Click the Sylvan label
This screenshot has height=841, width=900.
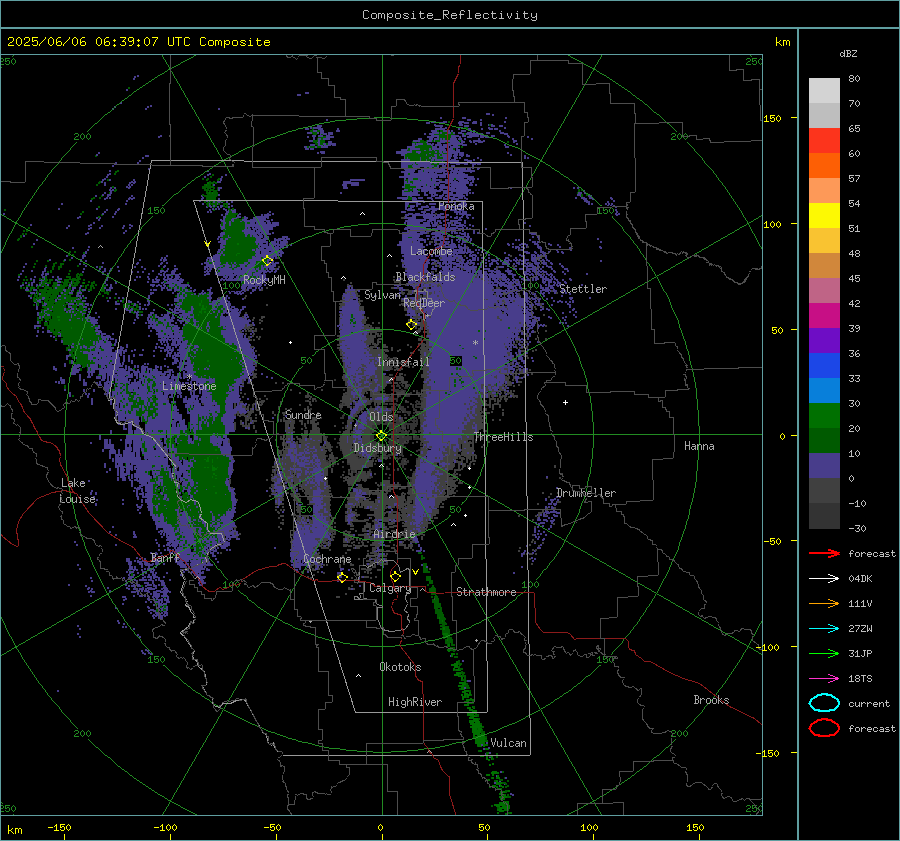[x=382, y=295]
